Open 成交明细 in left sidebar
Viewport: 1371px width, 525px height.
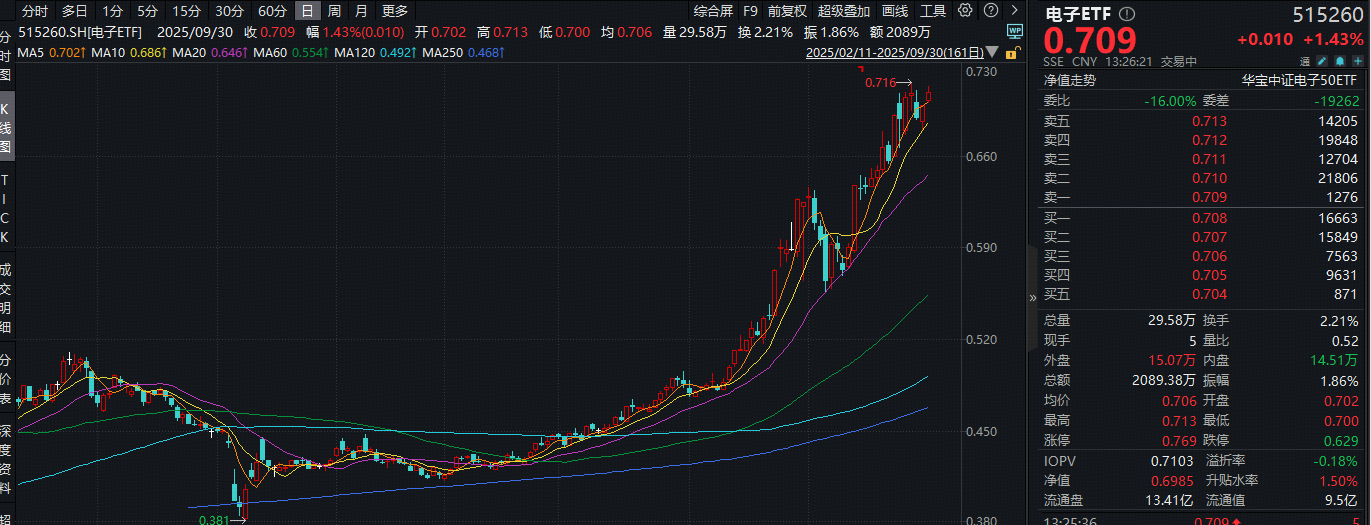[x=6, y=297]
